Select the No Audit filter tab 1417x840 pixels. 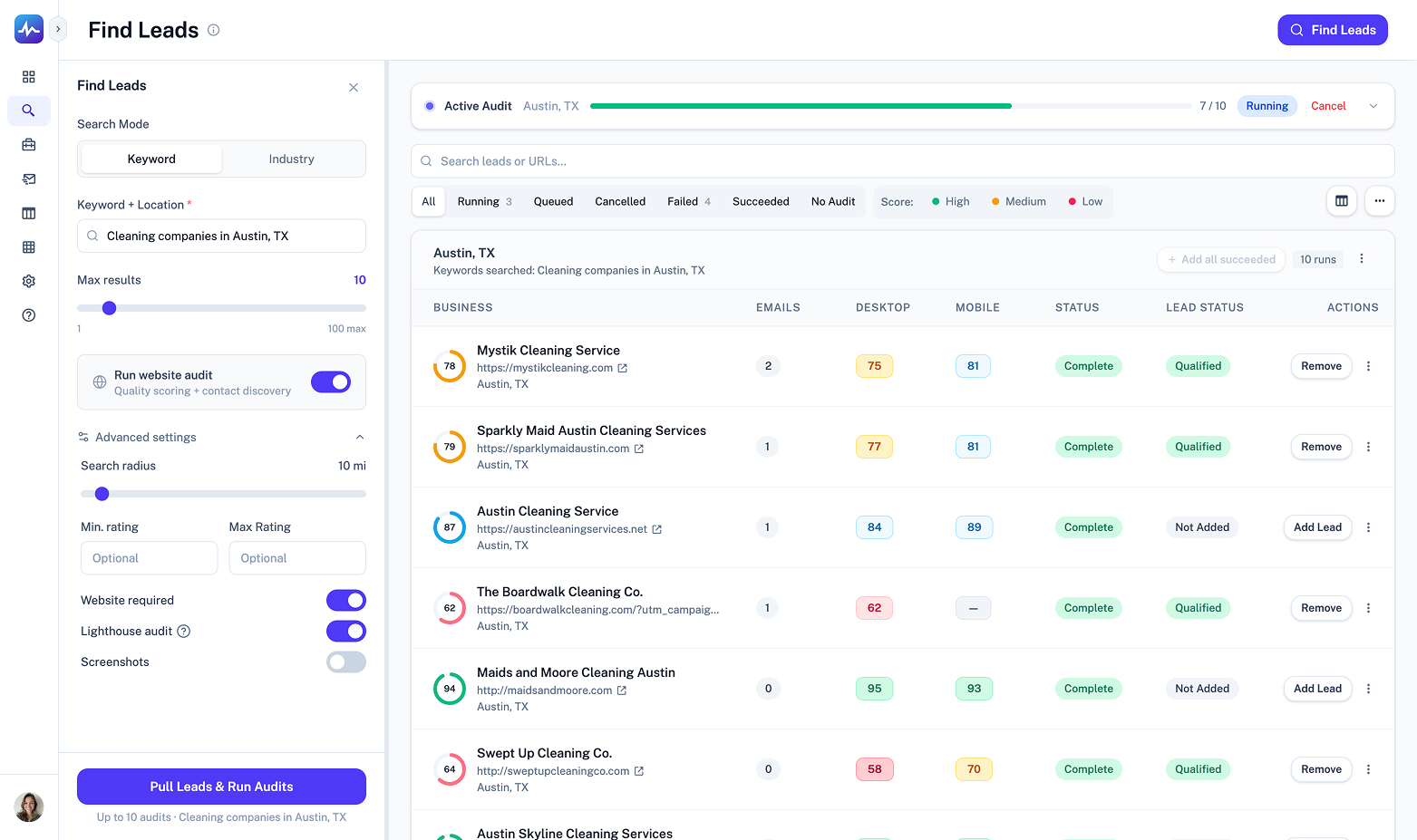pos(833,201)
